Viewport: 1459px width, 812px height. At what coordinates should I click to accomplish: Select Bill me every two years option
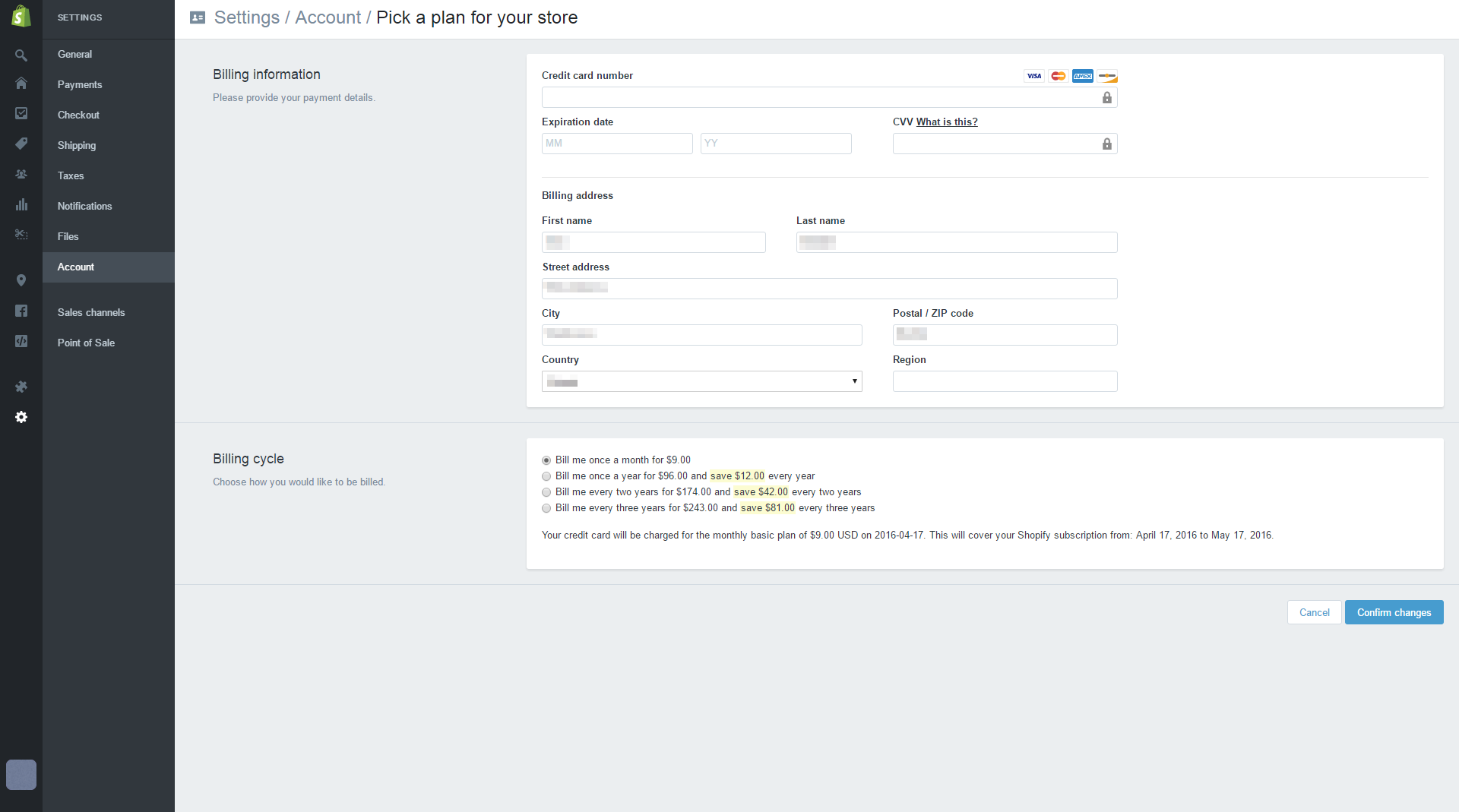point(546,492)
